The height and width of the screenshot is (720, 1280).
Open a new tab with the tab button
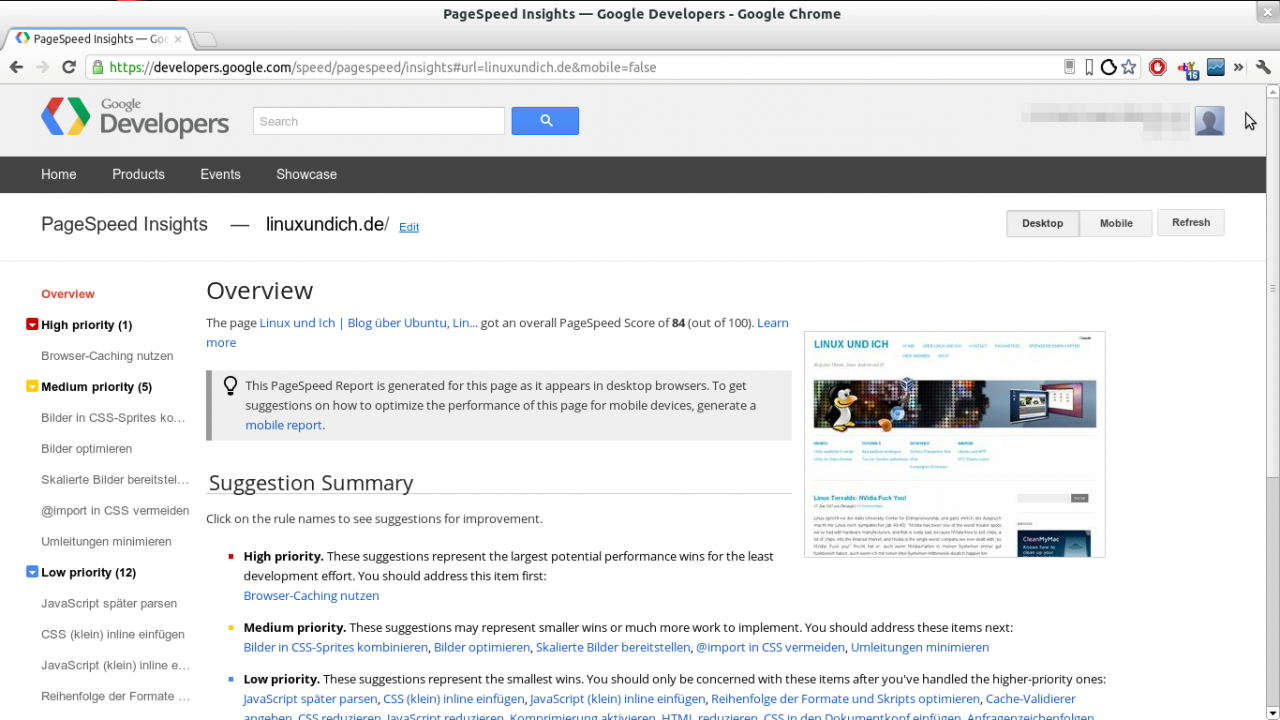tap(204, 40)
